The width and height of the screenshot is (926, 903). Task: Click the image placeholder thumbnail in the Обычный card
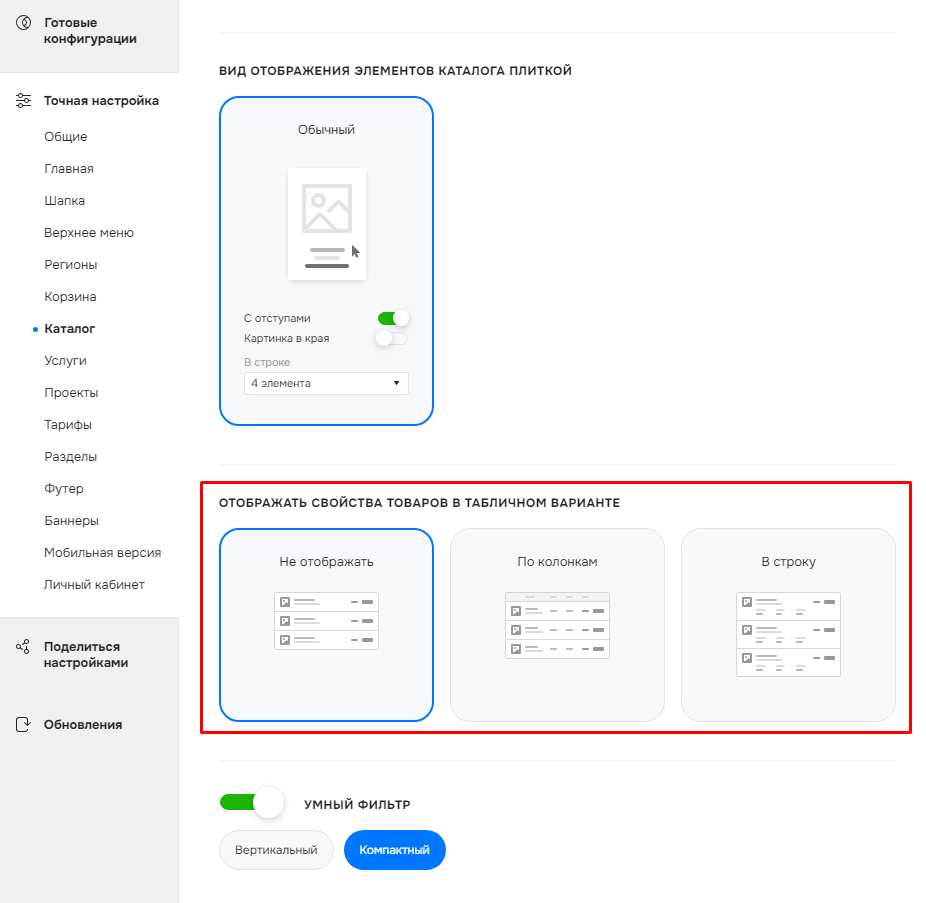(327, 224)
